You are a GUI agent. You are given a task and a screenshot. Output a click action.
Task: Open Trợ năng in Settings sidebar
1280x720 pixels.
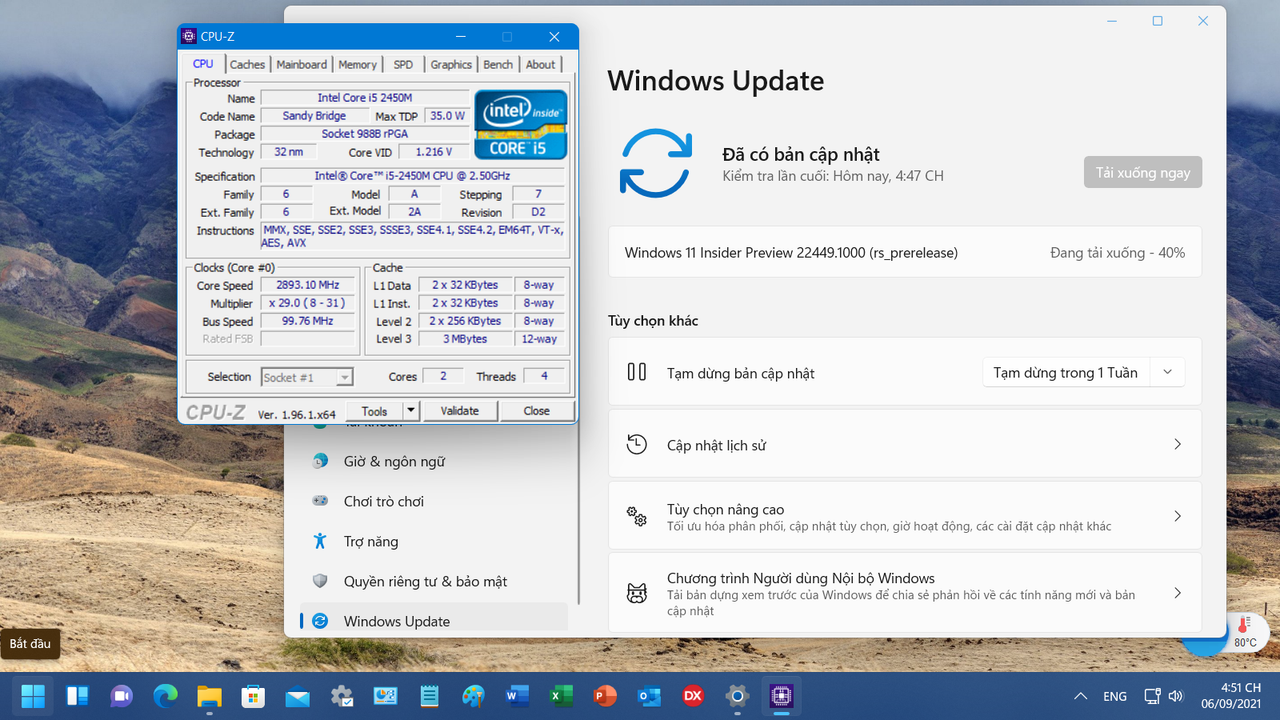tap(434, 541)
